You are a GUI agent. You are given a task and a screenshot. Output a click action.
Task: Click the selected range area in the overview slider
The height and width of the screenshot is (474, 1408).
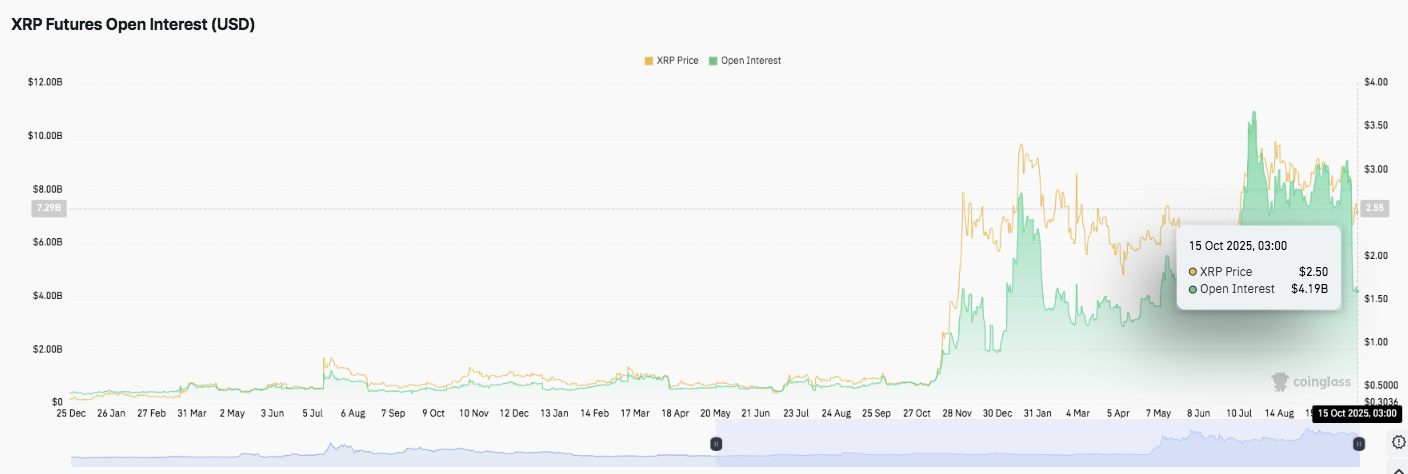point(1037,443)
